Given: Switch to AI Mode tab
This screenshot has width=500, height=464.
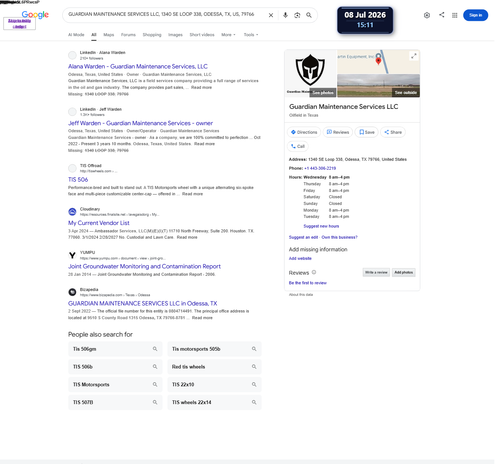Looking at the screenshot, I should pyautogui.click(x=76, y=35).
